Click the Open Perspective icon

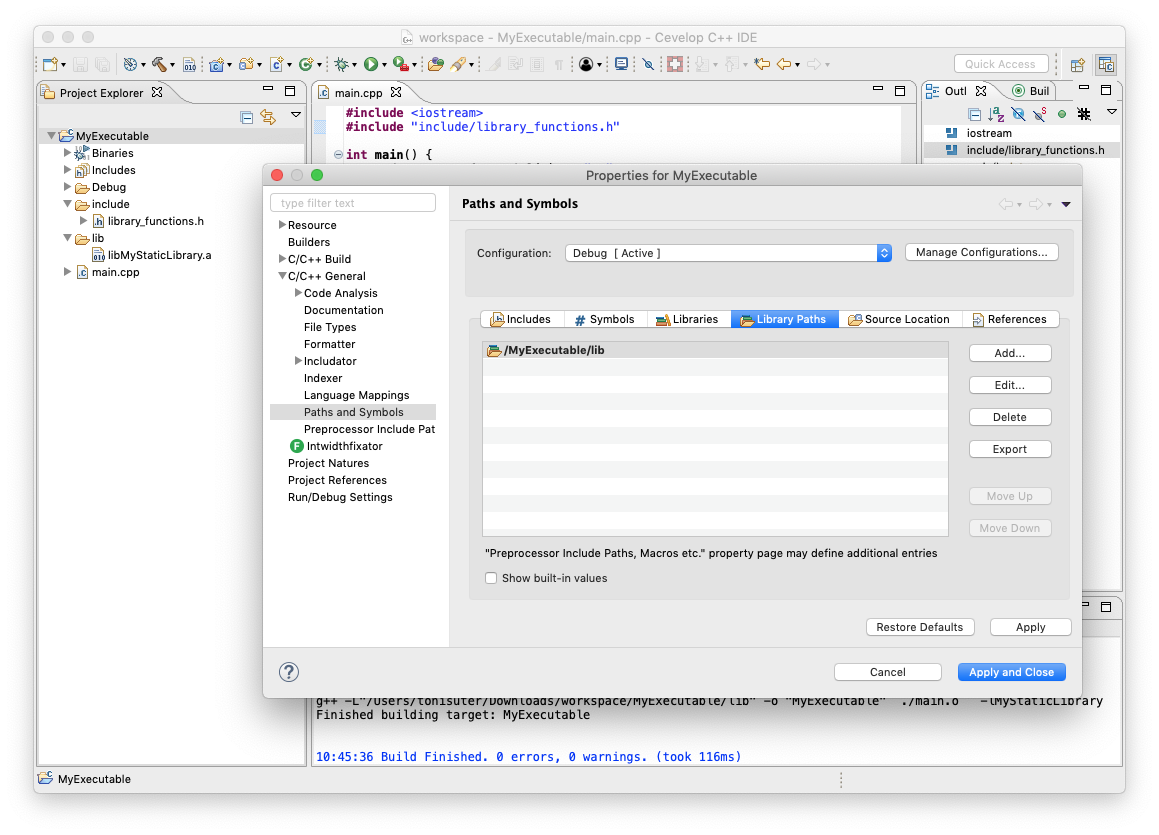point(1078,64)
